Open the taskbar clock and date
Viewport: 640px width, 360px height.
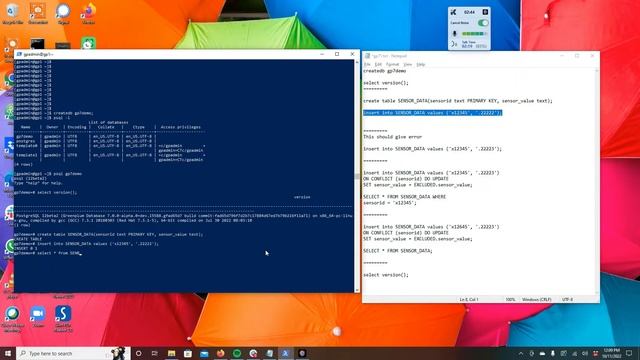coord(612,353)
